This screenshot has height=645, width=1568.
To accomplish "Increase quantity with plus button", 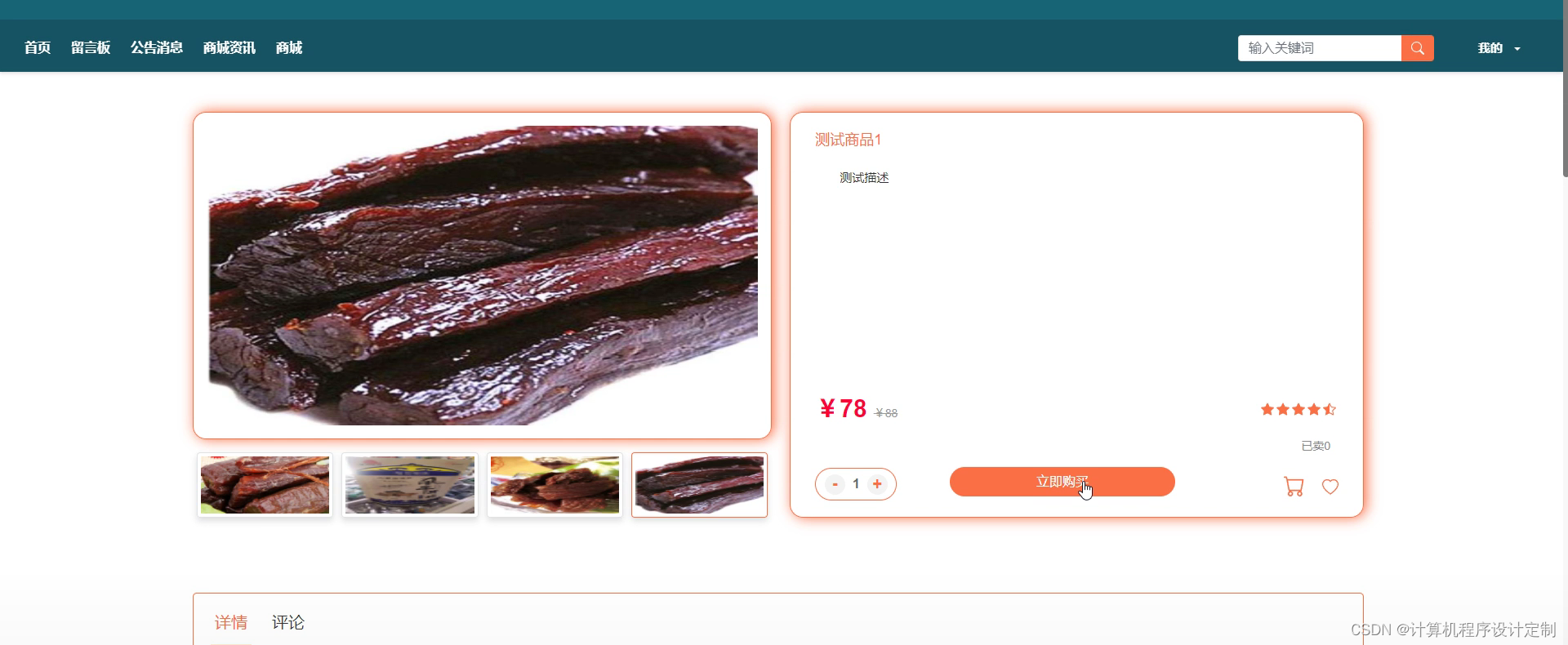I will pyautogui.click(x=877, y=484).
